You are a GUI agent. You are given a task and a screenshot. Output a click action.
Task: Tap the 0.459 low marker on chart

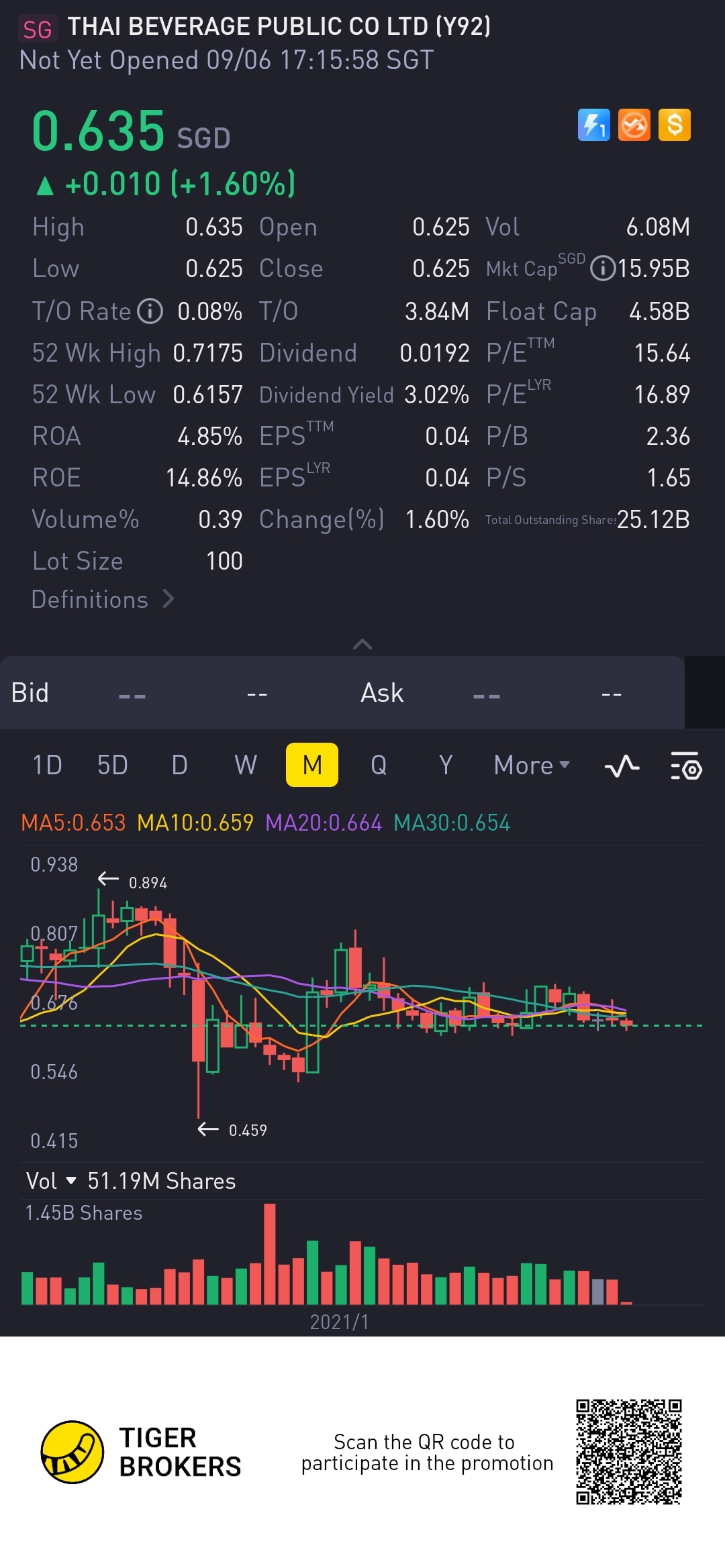tap(248, 1131)
